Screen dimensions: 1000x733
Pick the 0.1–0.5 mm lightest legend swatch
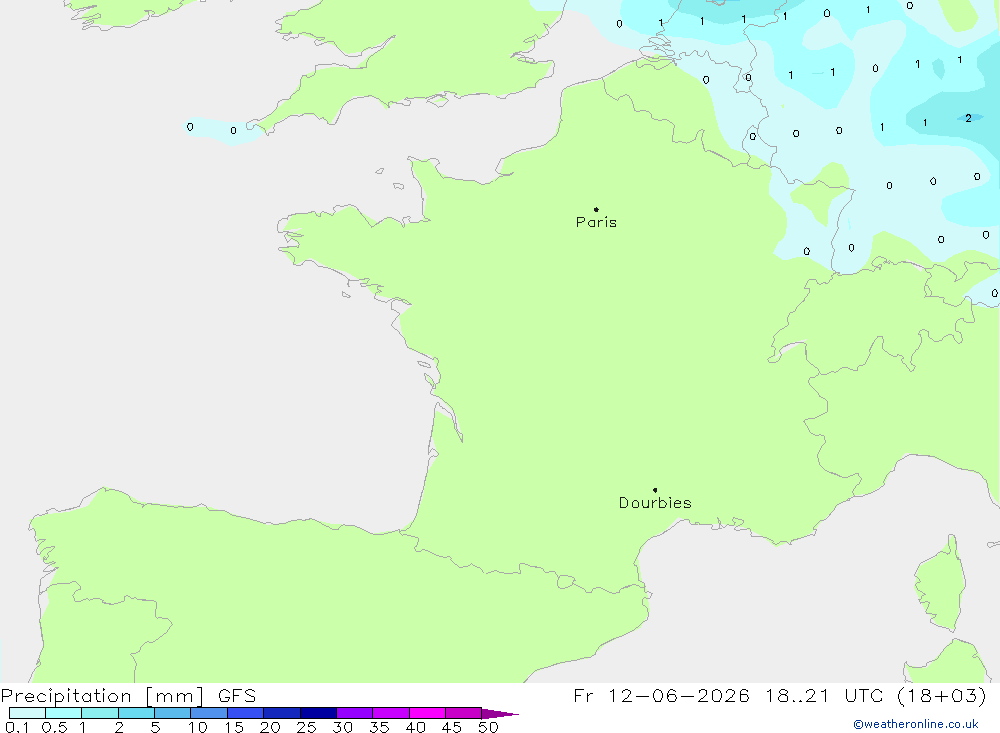(27, 713)
